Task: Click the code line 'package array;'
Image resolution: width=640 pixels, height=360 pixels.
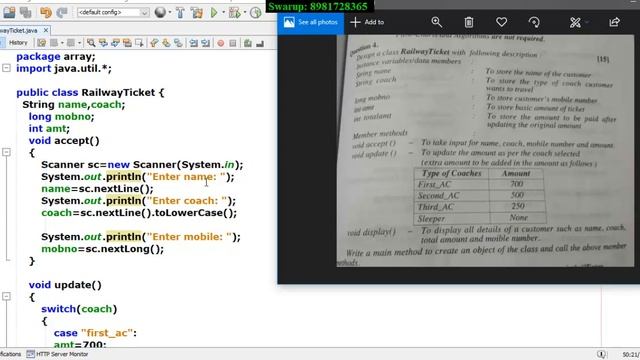Action: click(56, 56)
